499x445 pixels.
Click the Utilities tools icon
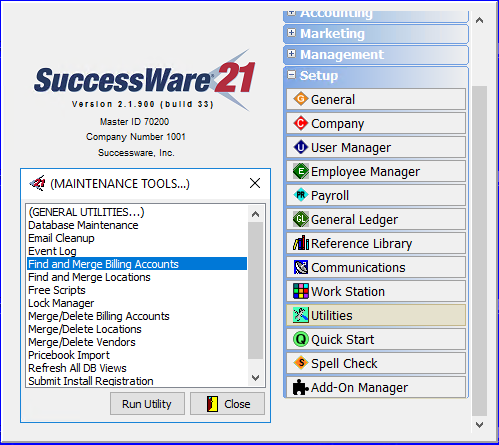pyautogui.click(x=301, y=315)
